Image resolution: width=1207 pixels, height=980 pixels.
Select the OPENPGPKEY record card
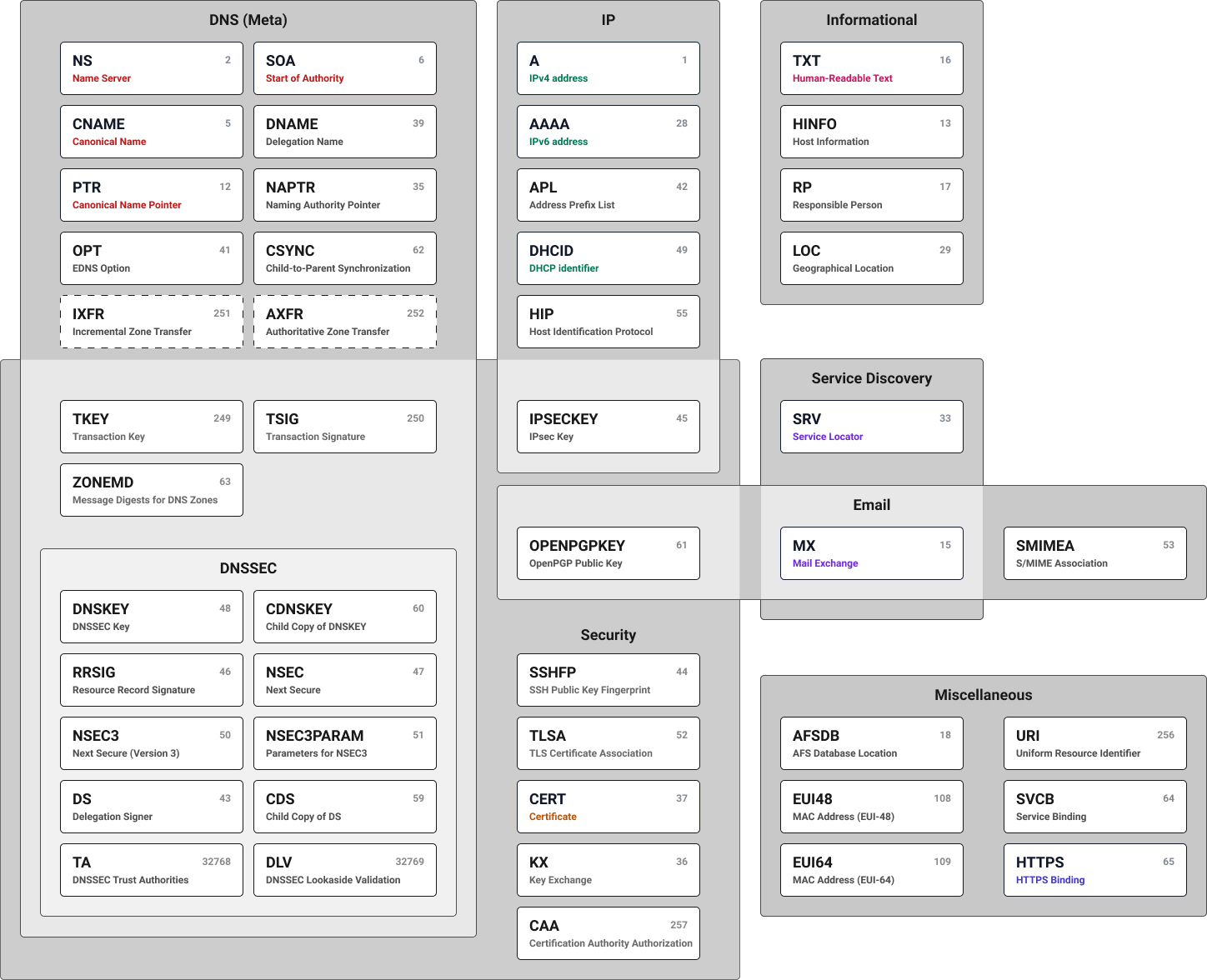(608, 553)
